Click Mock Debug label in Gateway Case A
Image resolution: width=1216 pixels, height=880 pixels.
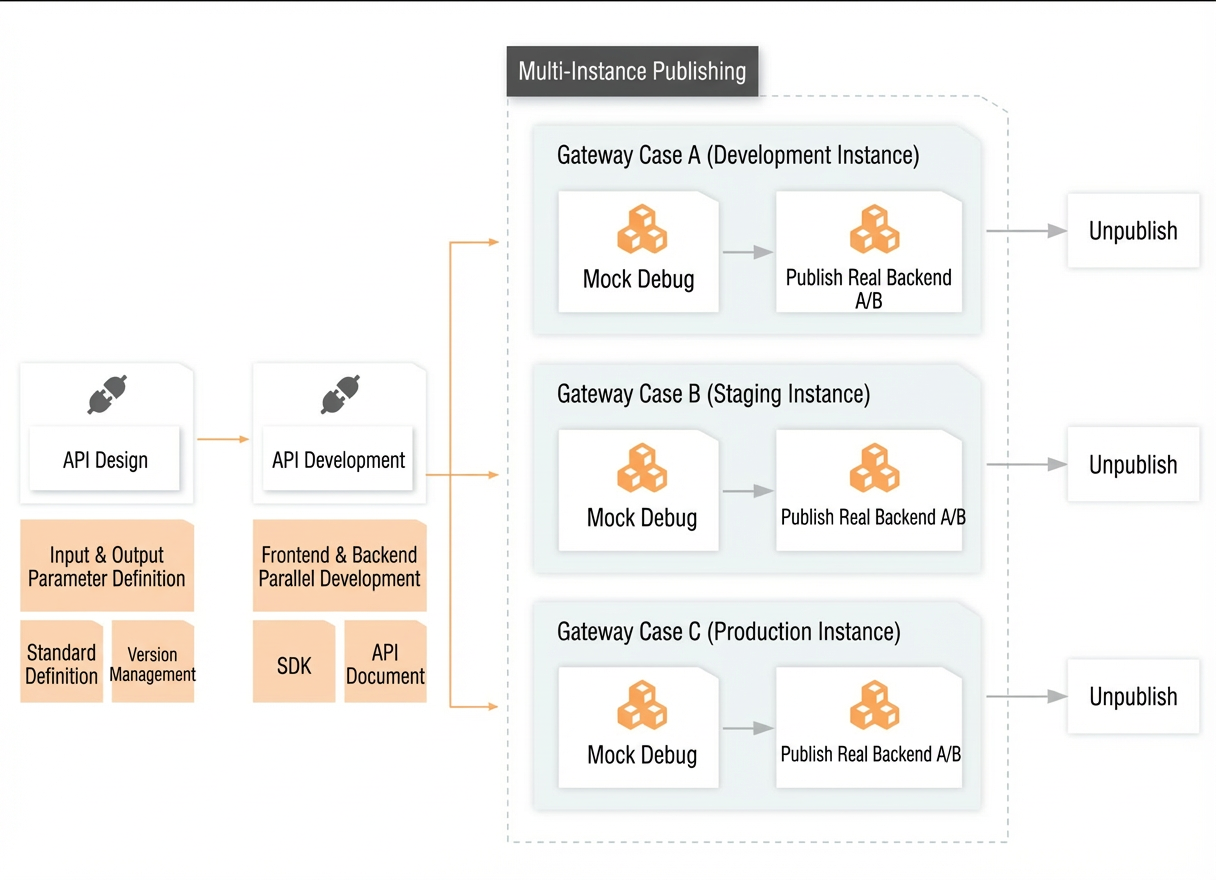pyautogui.click(x=639, y=279)
